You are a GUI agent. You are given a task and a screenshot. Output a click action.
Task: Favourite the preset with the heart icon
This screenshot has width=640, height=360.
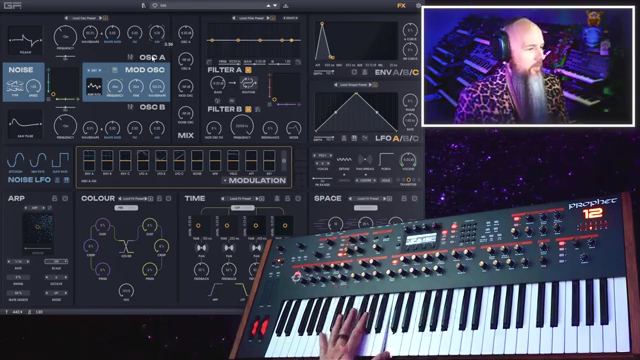click(155, 6)
